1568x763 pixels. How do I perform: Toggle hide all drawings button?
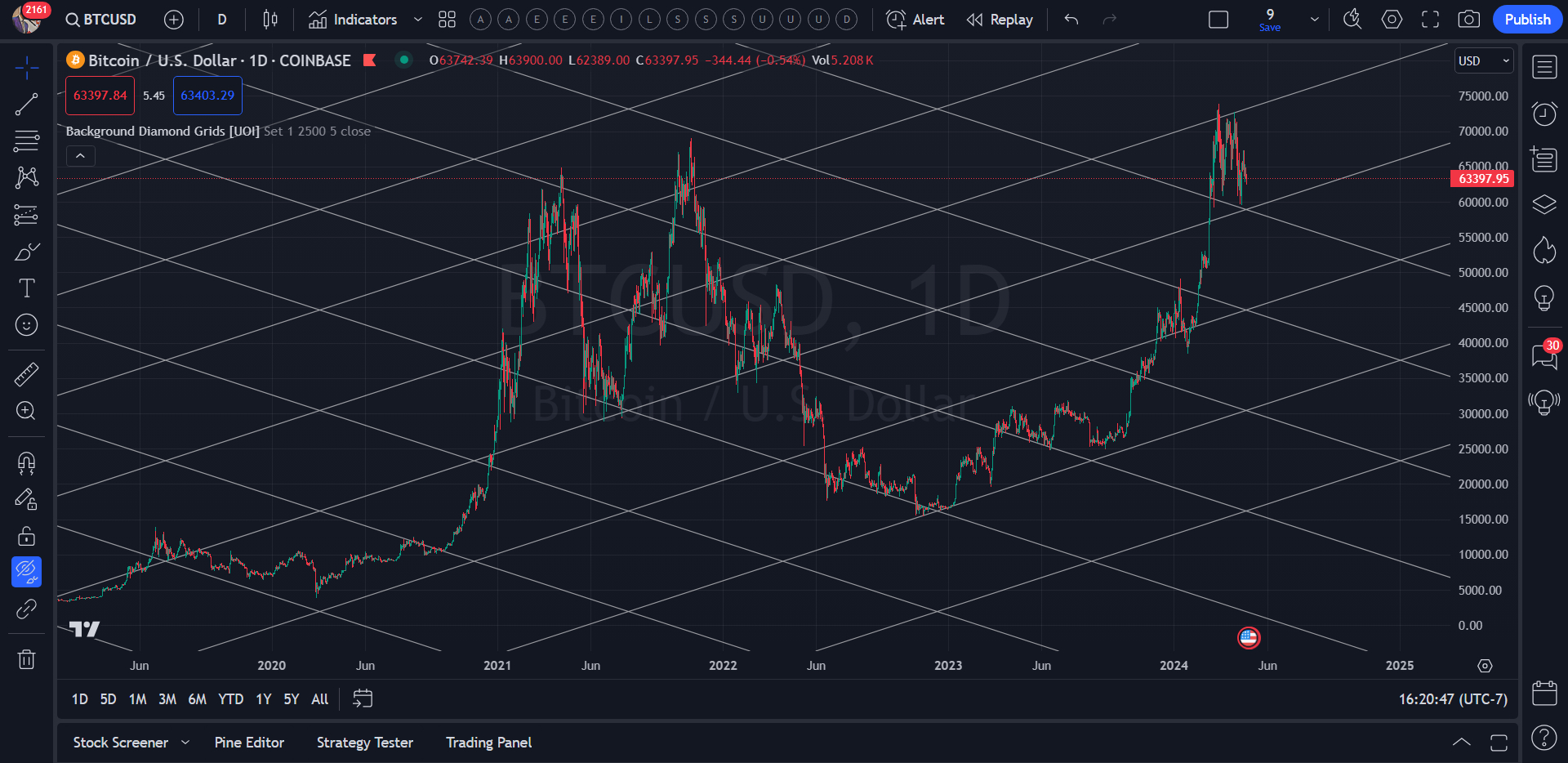[x=26, y=572]
